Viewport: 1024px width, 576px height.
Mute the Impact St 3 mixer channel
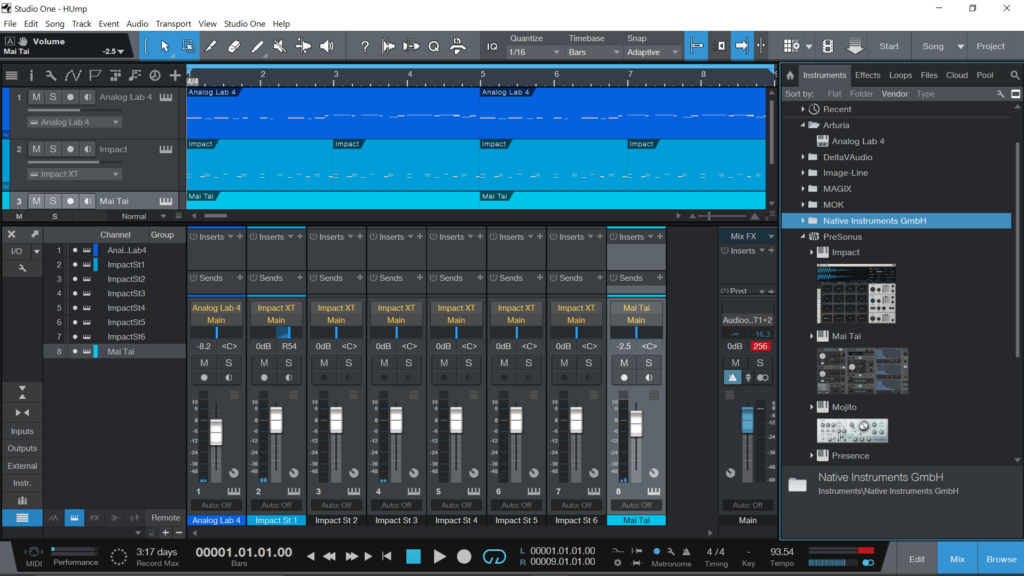click(x=384, y=362)
